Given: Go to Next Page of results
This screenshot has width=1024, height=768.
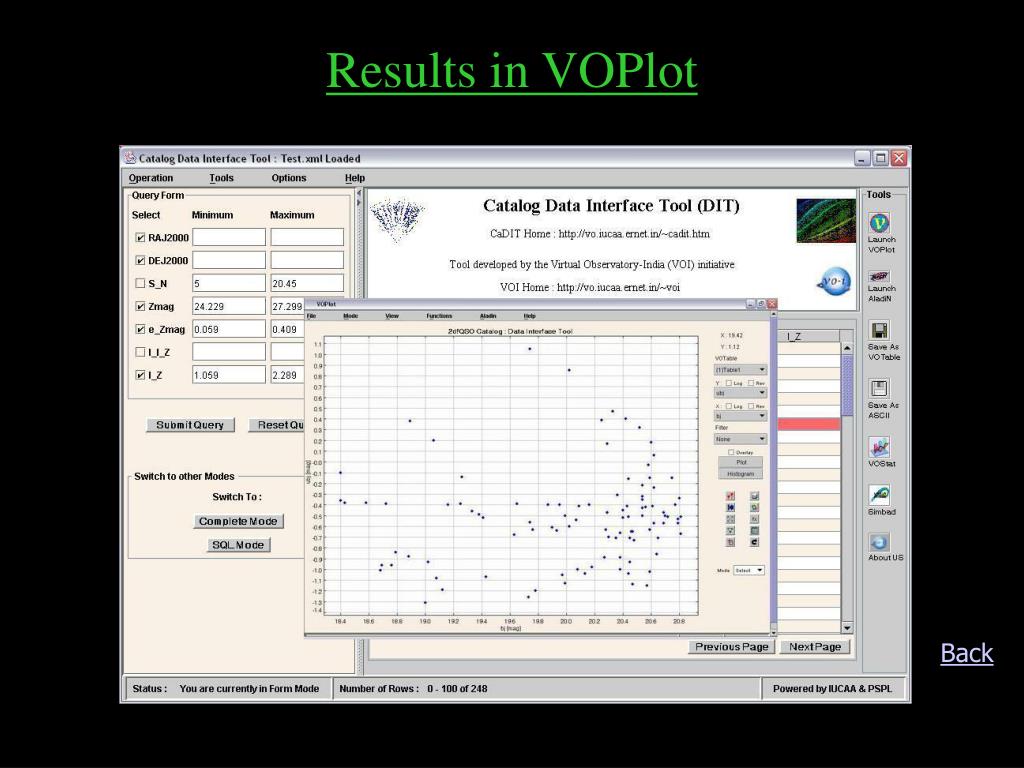Looking at the screenshot, I should (815, 647).
